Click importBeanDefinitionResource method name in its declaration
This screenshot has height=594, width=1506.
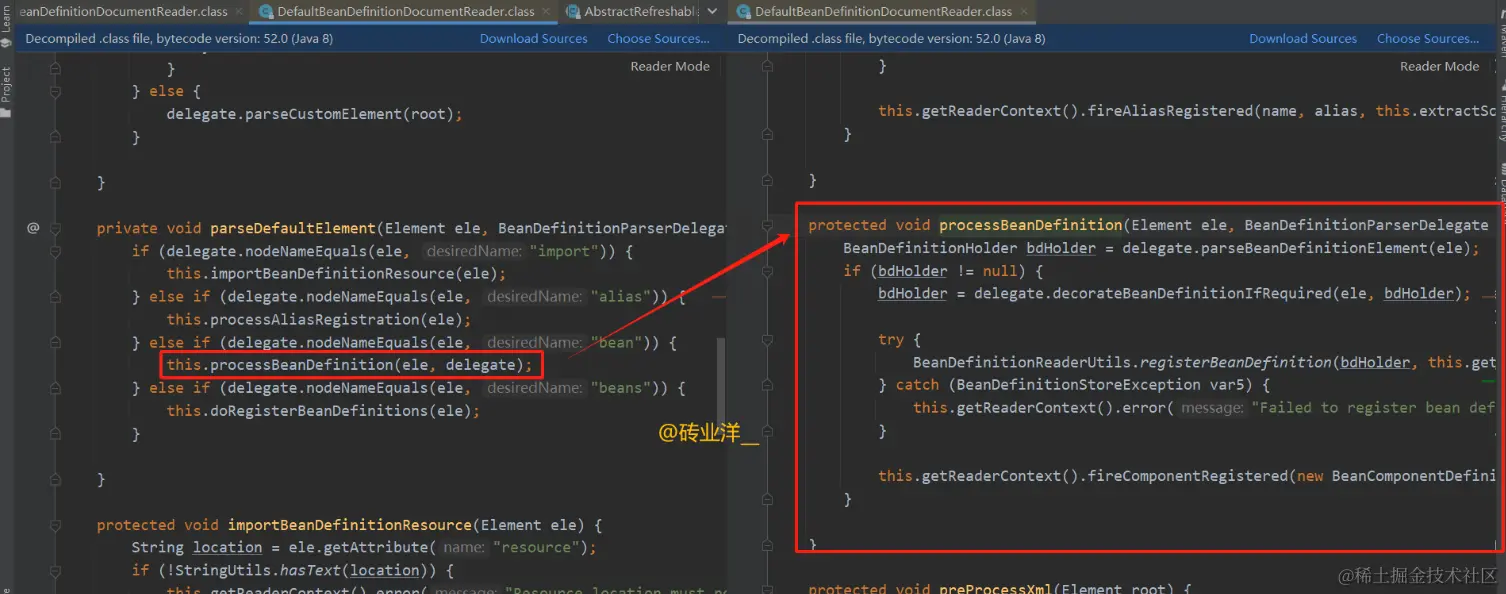(x=349, y=525)
